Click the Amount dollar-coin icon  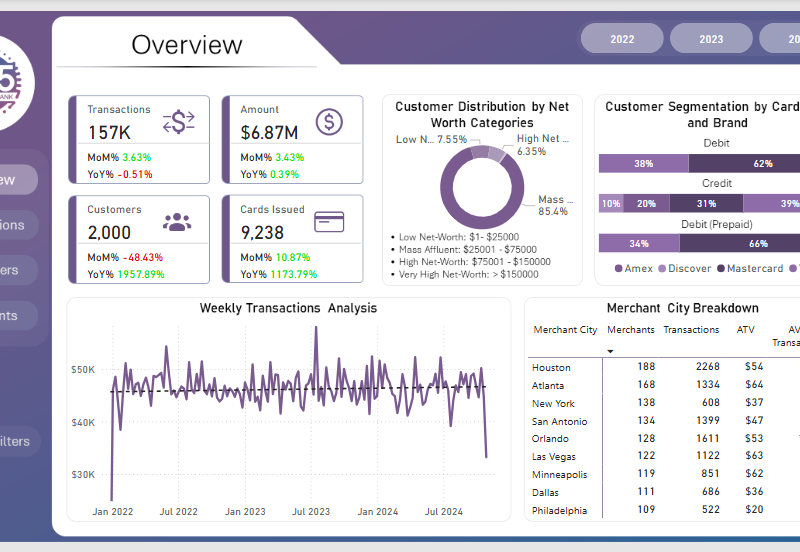click(330, 122)
